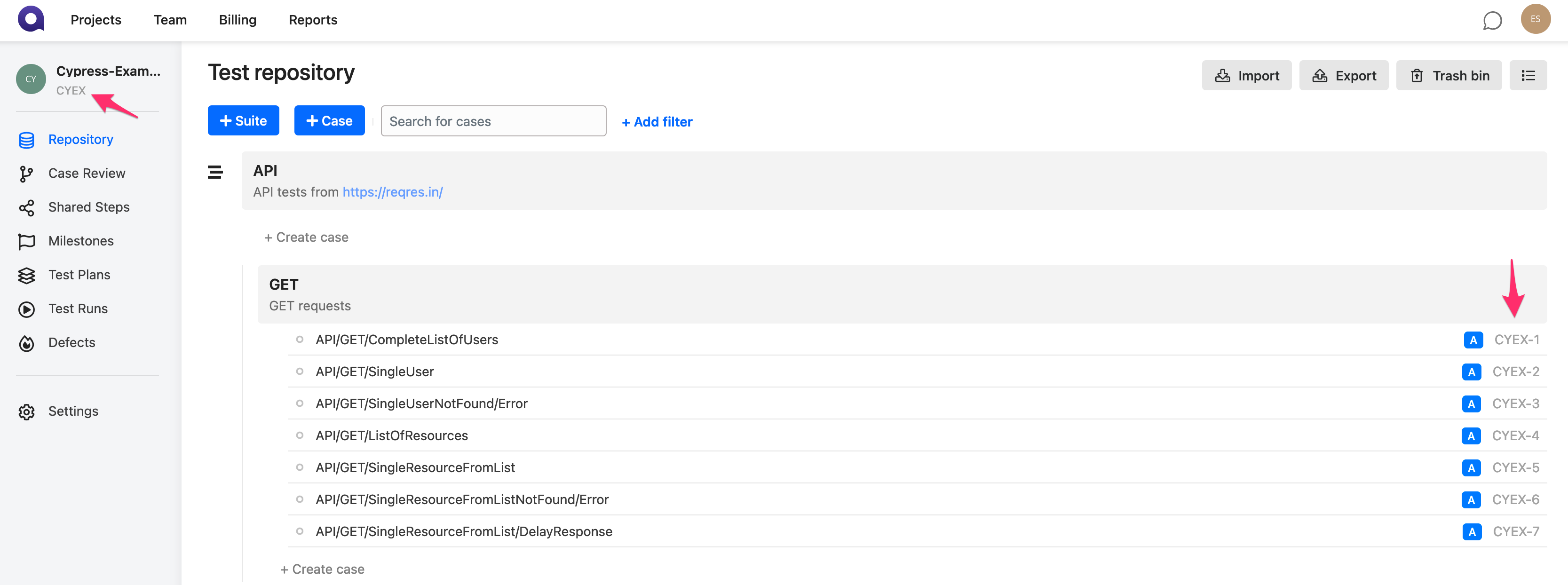The height and width of the screenshot is (585, 1568).
Task: Open the Add filter dropdown
Action: coord(657,122)
